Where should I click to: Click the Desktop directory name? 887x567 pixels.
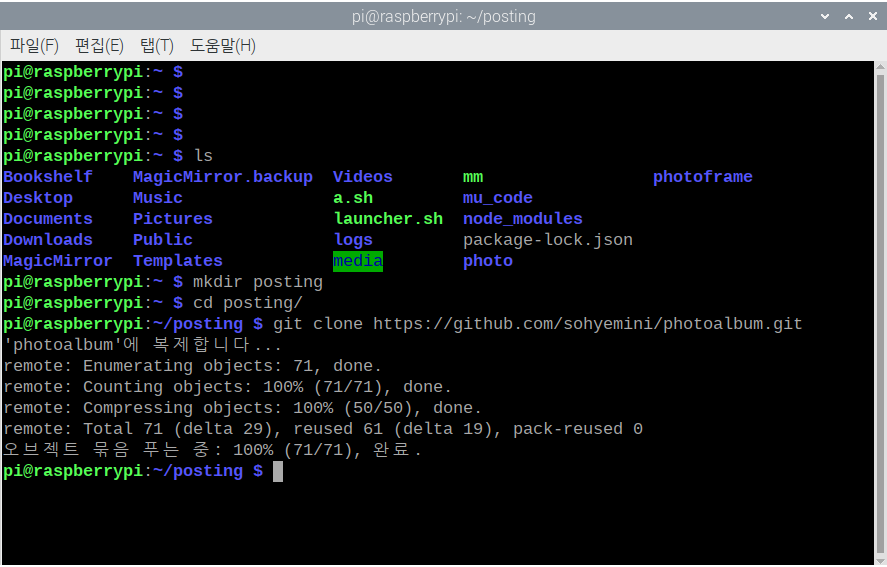pyautogui.click(x=38, y=198)
